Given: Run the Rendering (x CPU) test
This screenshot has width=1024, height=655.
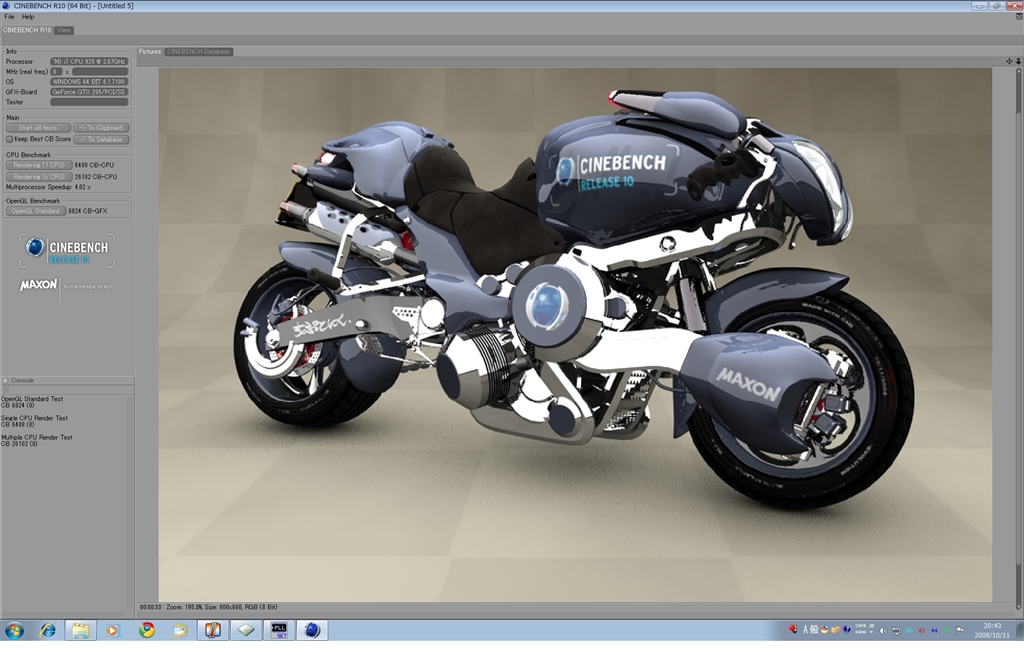Looking at the screenshot, I should click(x=39, y=177).
